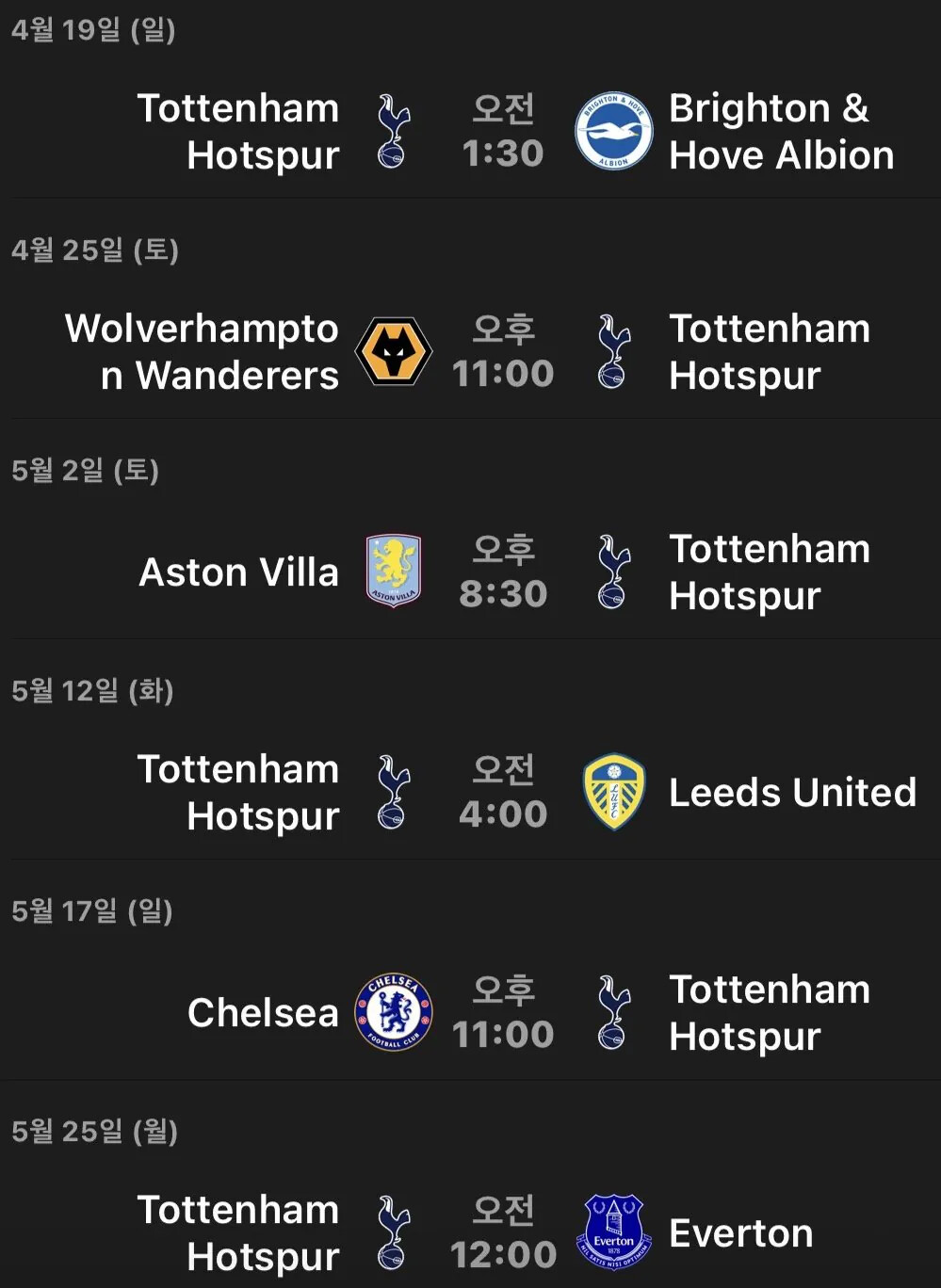Click the Brighton & Hove Albion crest
This screenshot has width=941, height=1288.
point(613,131)
